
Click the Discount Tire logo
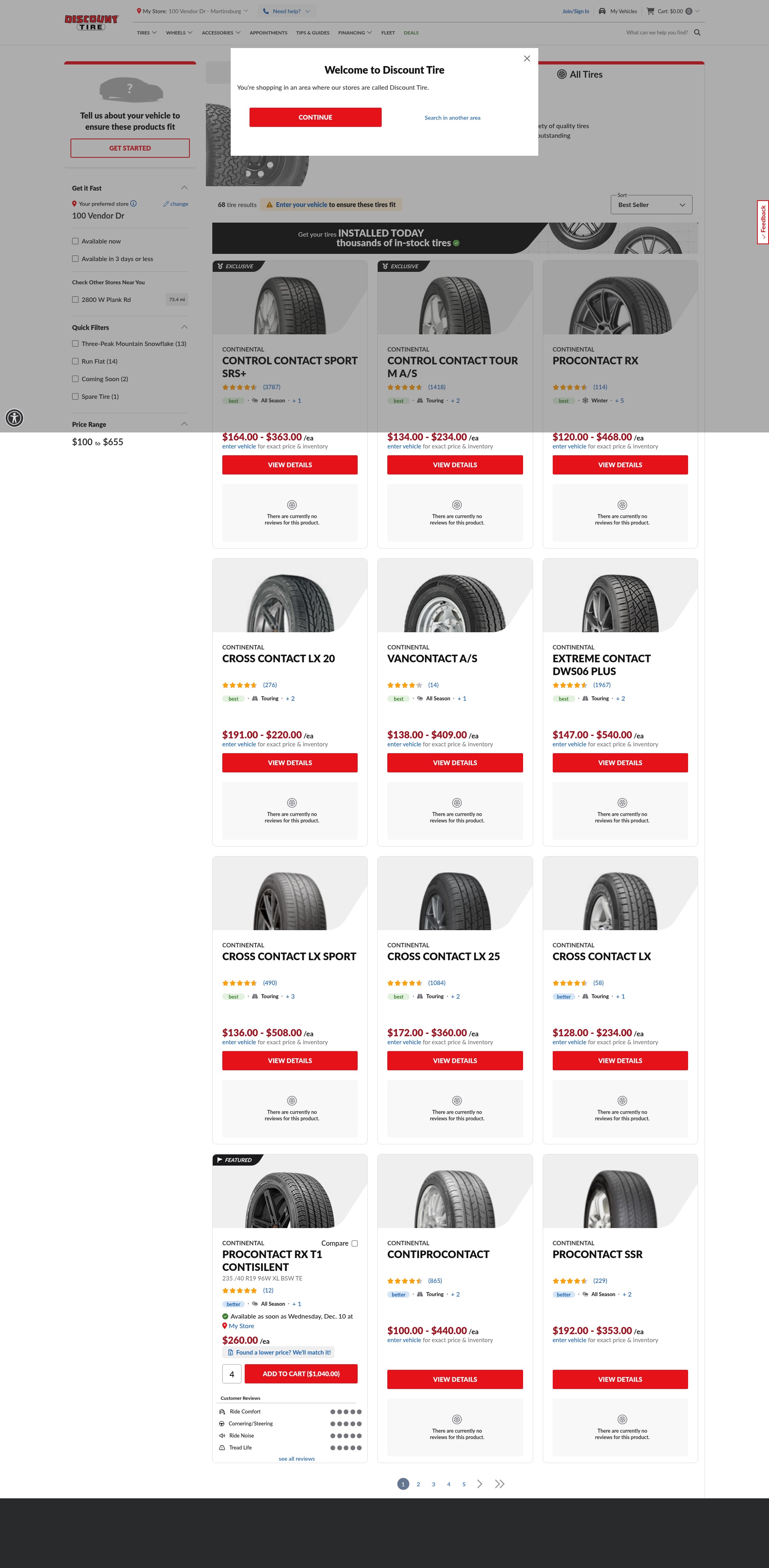(x=91, y=22)
